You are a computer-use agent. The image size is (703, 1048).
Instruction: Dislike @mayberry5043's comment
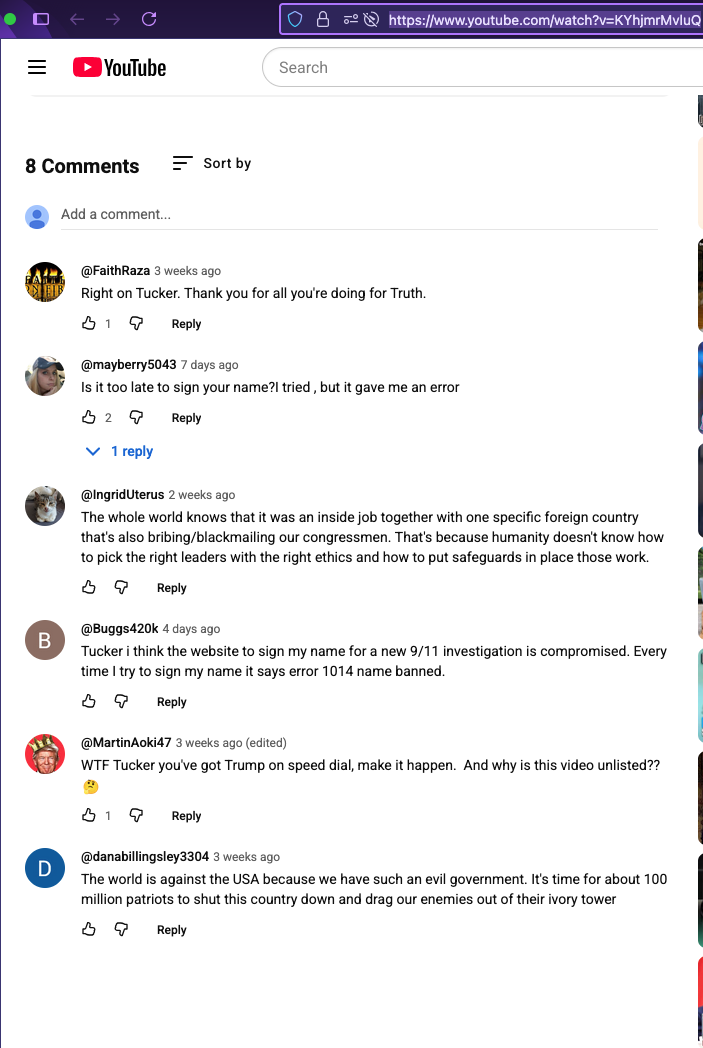click(x=137, y=417)
